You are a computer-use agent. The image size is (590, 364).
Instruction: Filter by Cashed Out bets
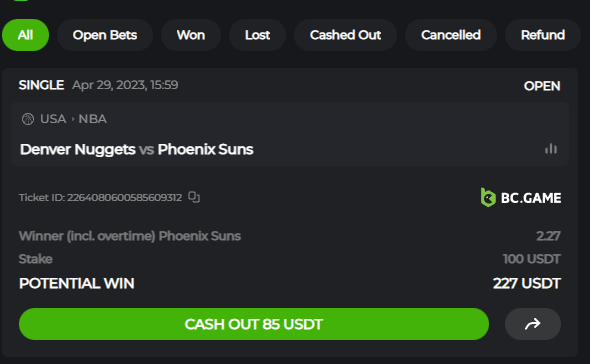pyautogui.click(x=345, y=35)
